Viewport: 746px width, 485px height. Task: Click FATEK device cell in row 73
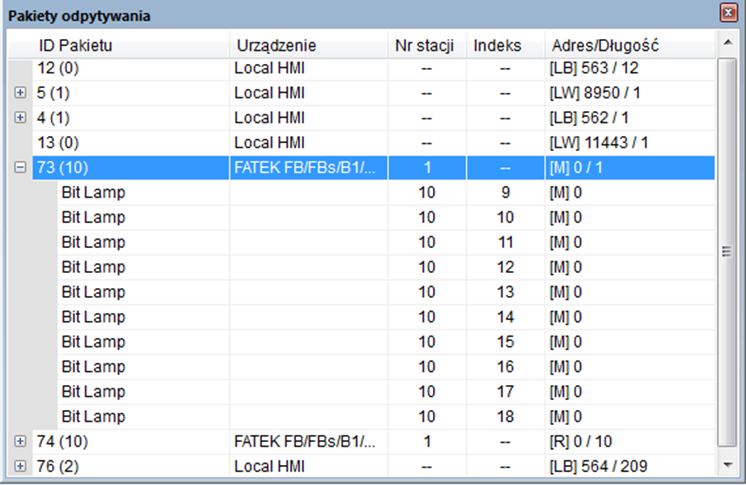coord(308,168)
